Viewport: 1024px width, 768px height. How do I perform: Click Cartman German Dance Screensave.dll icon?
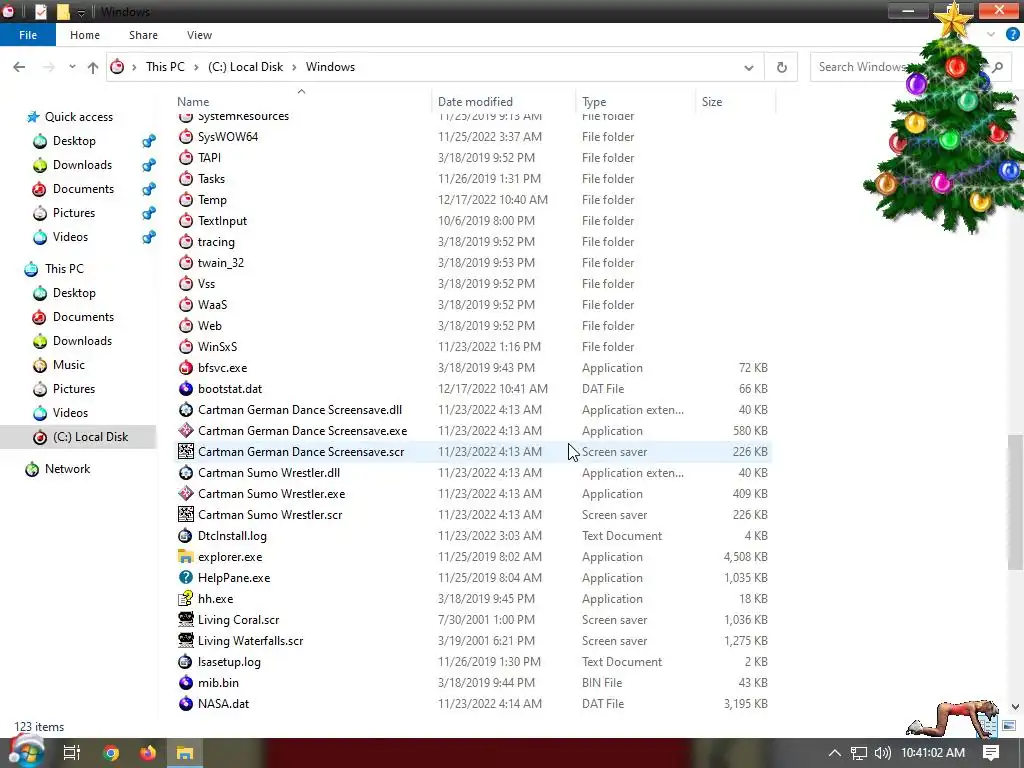pyautogui.click(x=186, y=409)
